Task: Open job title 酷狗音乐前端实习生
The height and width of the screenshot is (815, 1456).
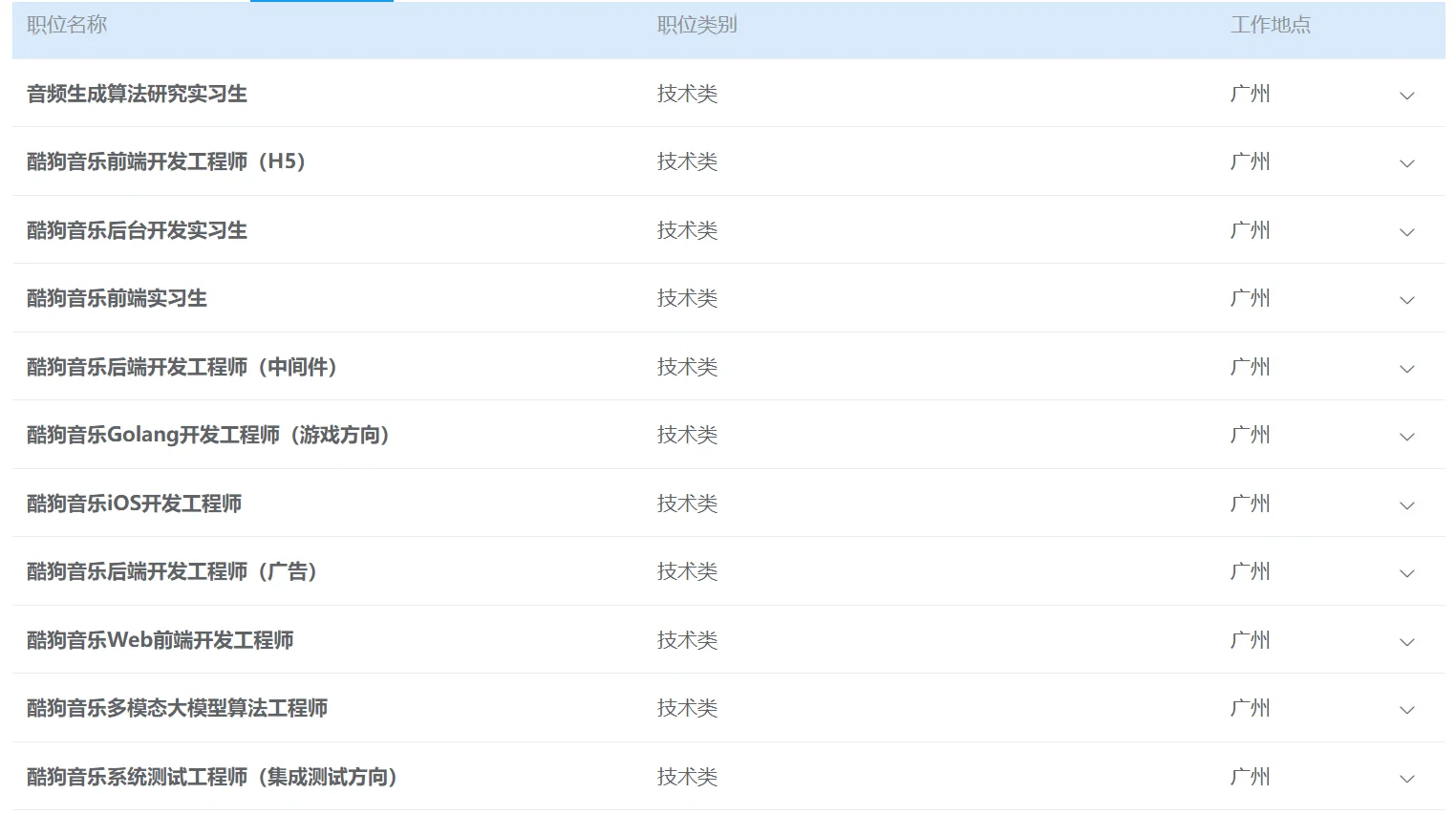Action: click(117, 298)
